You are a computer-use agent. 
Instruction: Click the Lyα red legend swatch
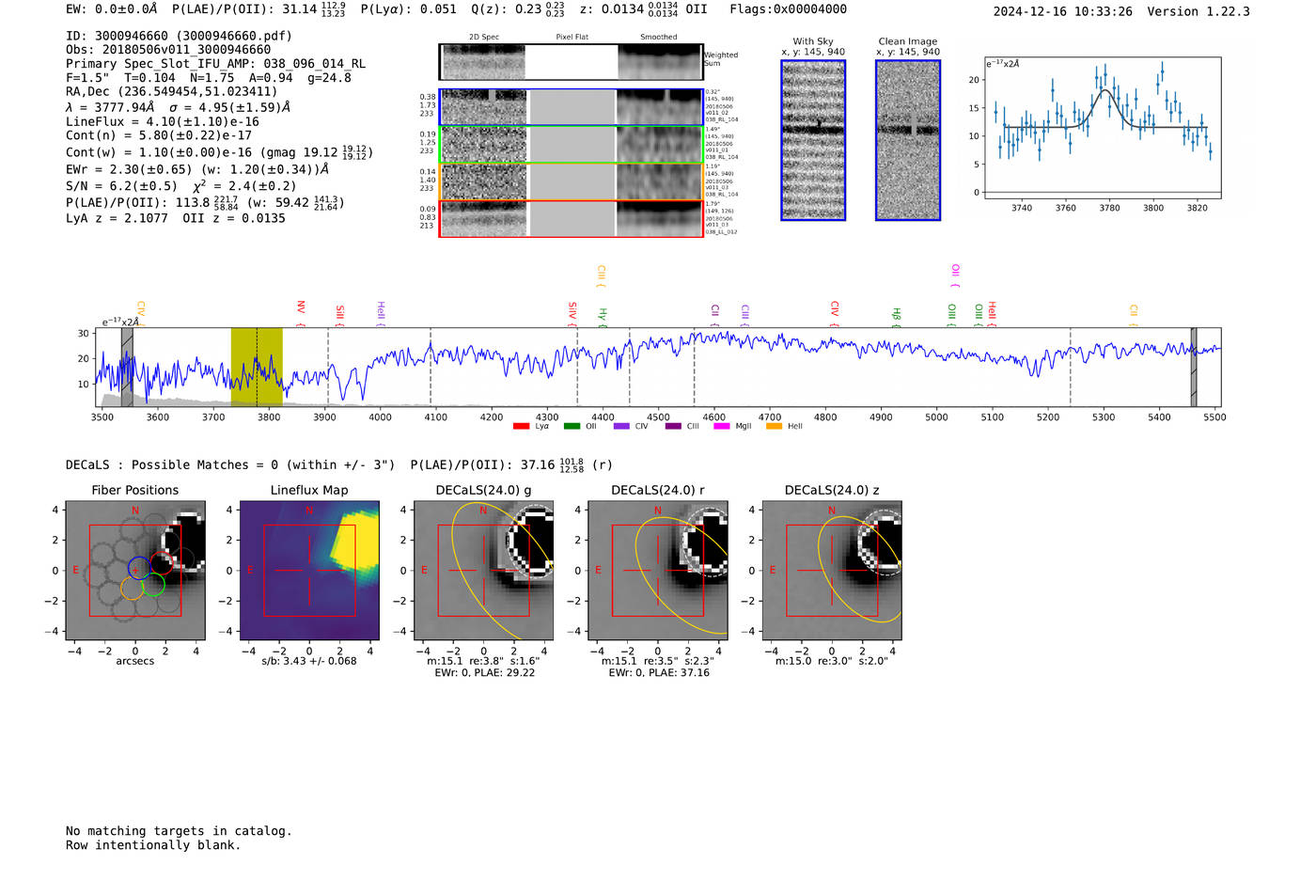[x=521, y=426]
